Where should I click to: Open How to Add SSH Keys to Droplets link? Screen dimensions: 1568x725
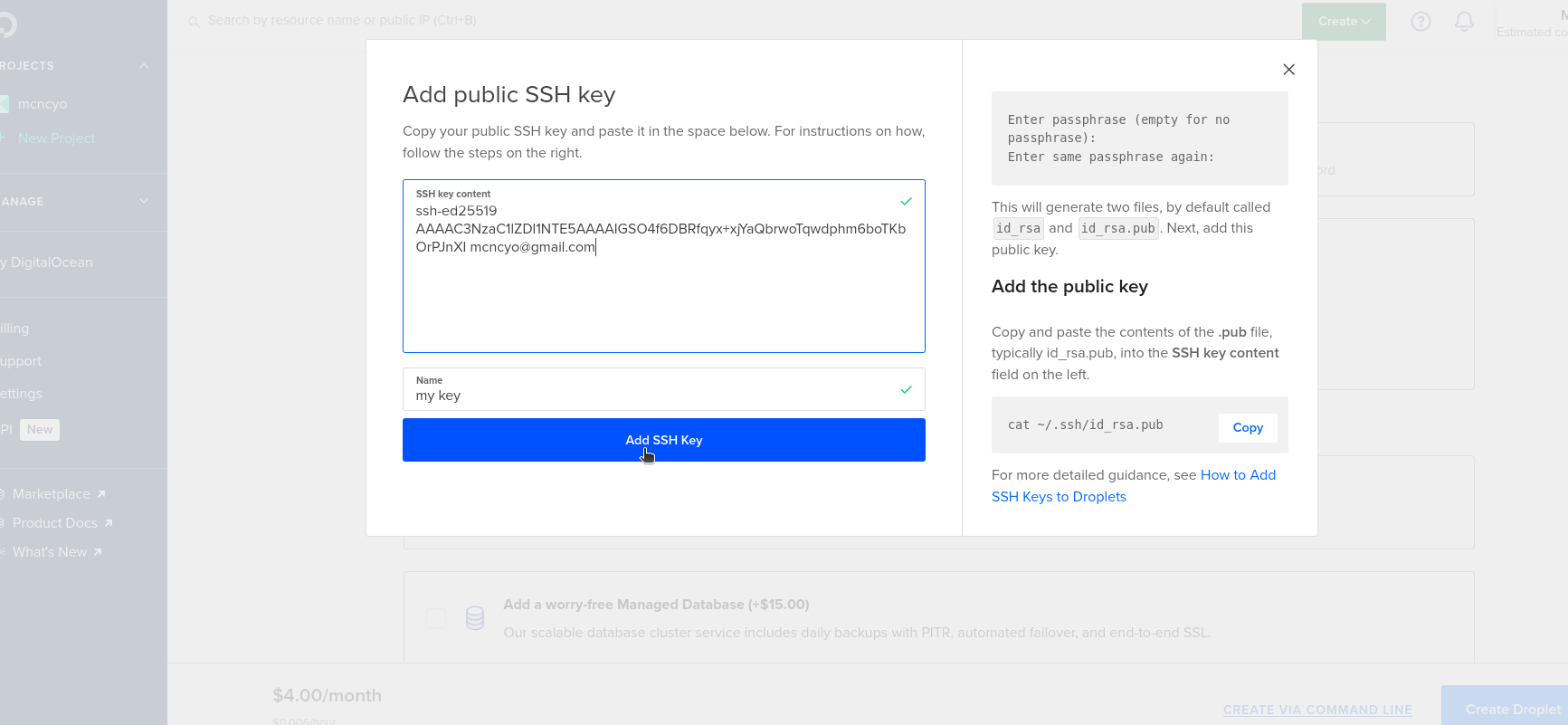pos(1134,486)
